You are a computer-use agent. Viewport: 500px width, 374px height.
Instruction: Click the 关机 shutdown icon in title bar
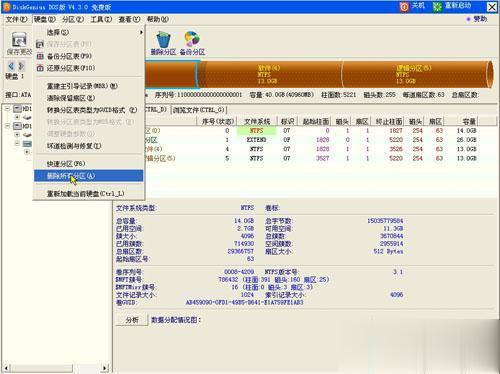click(x=404, y=6)
